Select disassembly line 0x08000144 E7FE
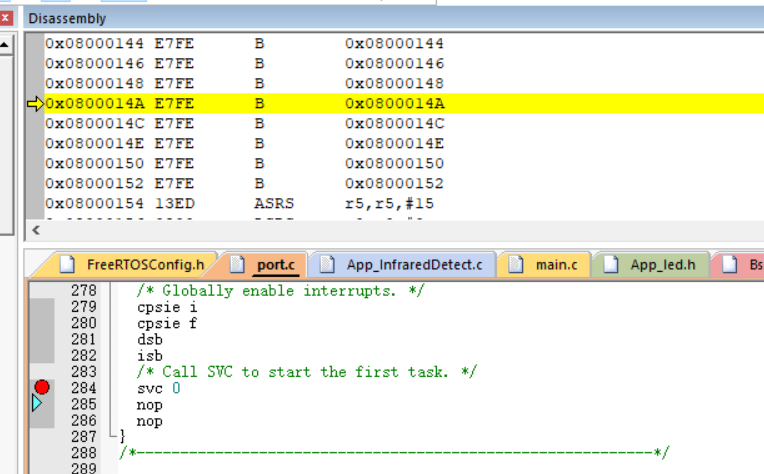The height and width of the screenshot is (474, 764). click(x=404, y=43)
